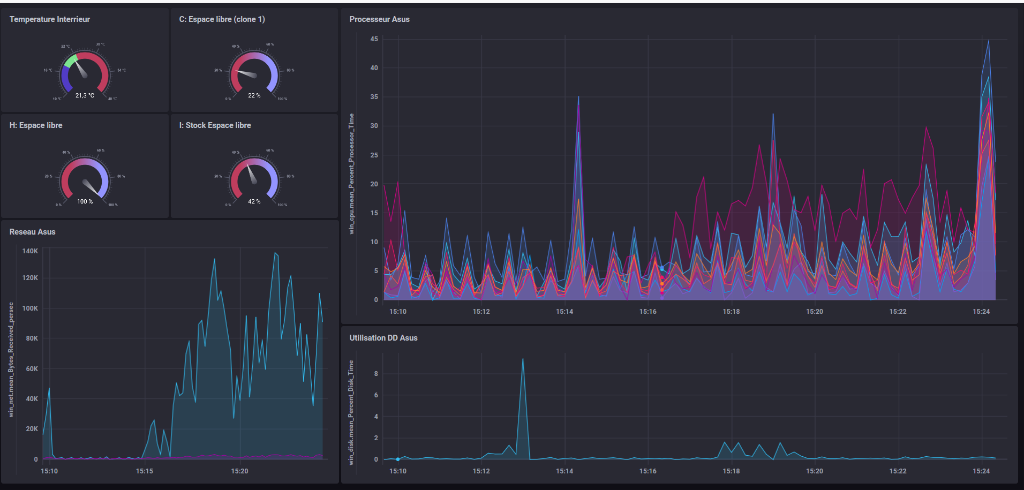
Task: Click 15:24 time label in Processeur Asus chart
Action: [982, 312]
